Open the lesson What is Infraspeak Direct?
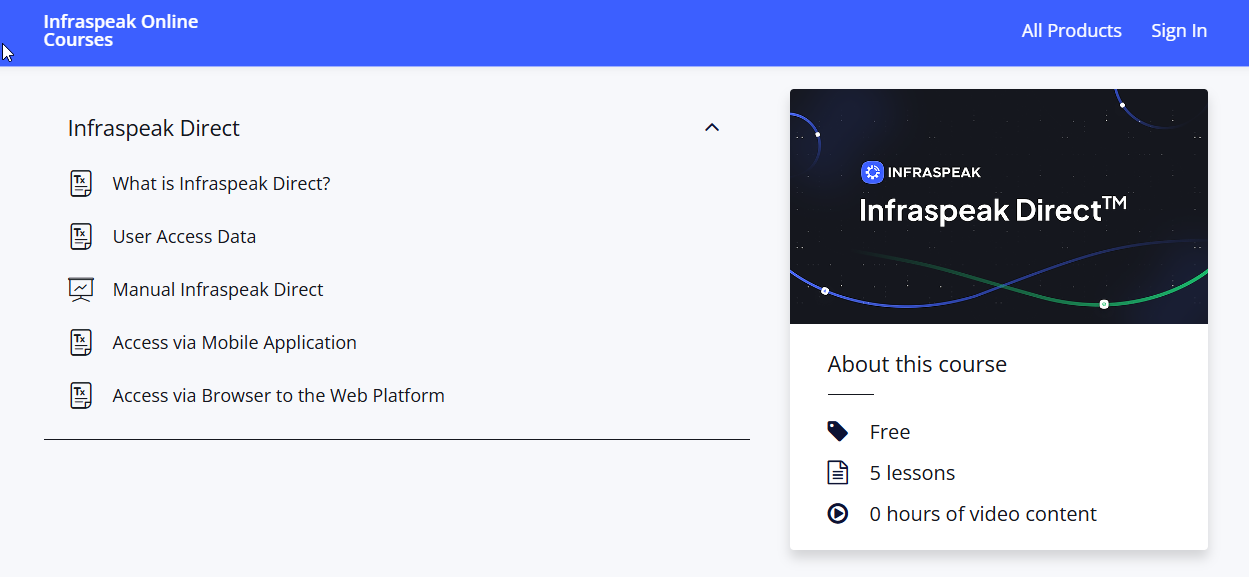The image size is (1249, 577). click(221, 184)
